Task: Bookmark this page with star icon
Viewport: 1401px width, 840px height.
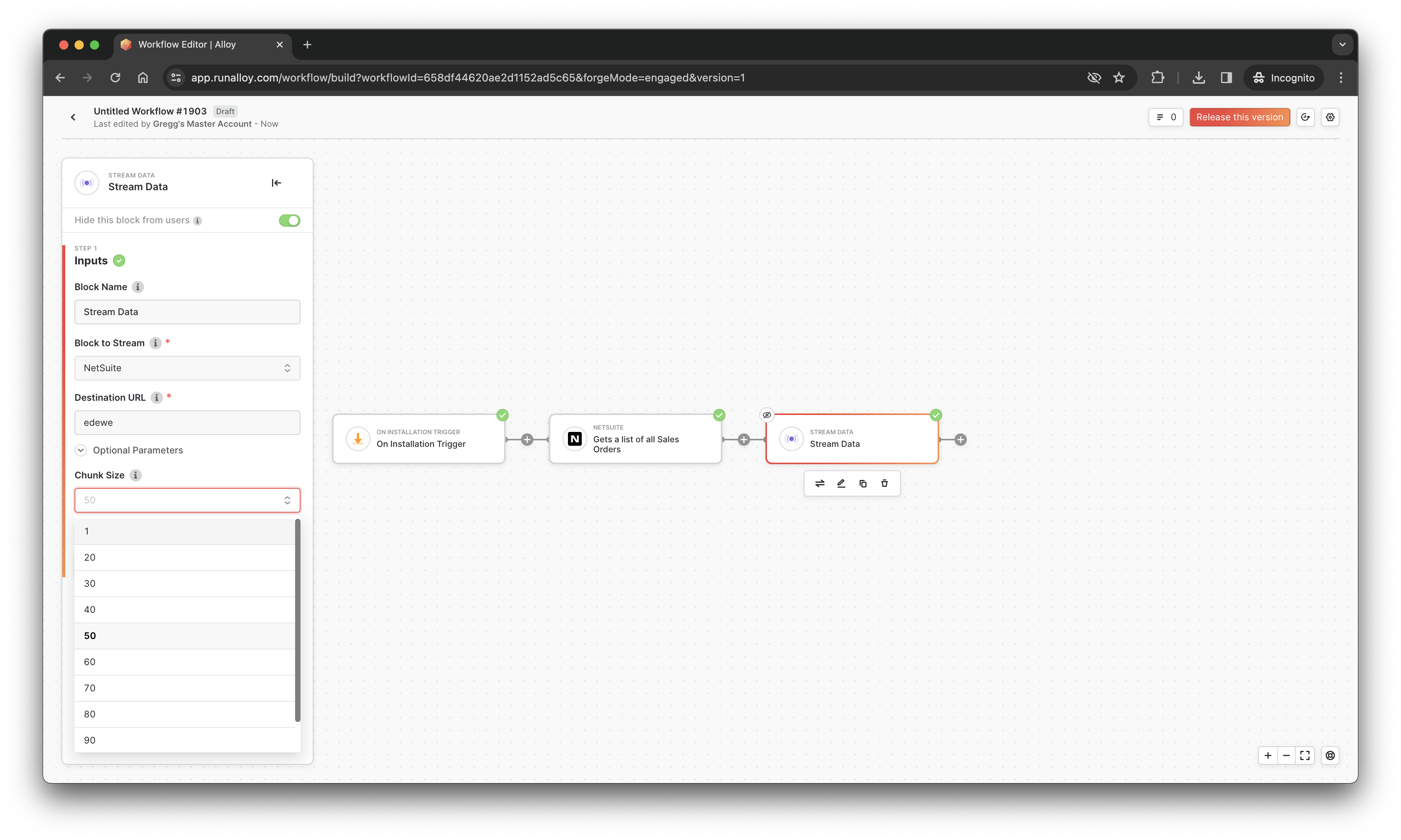Action: pyautogui.click(x=1119, y=78)
